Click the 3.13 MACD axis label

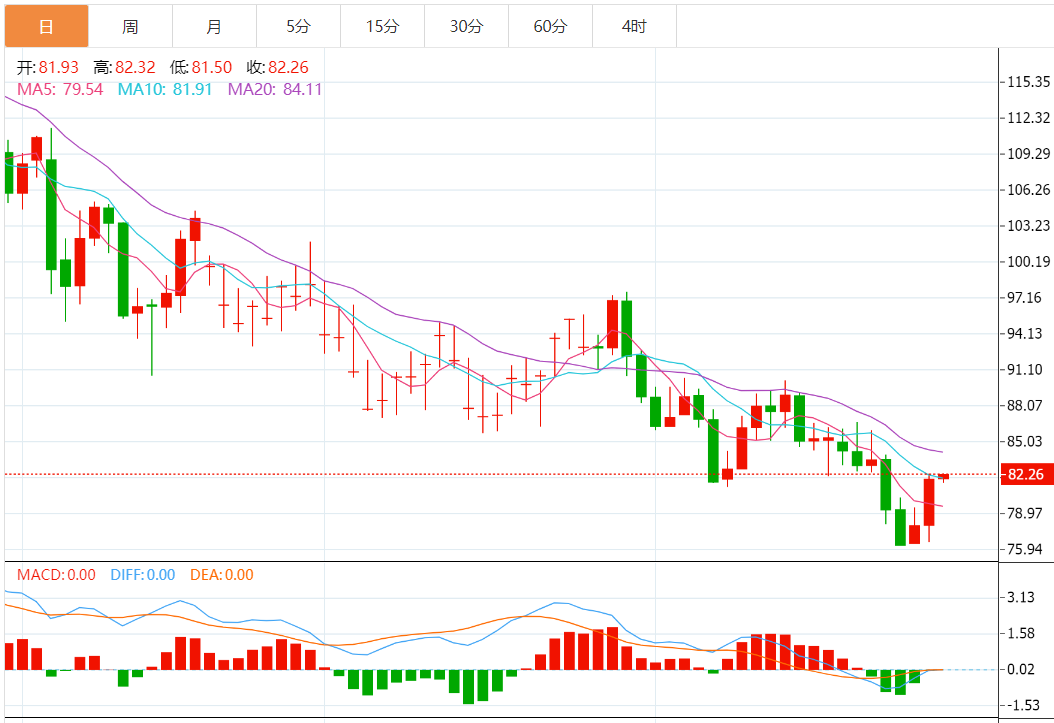[1021, 597]
